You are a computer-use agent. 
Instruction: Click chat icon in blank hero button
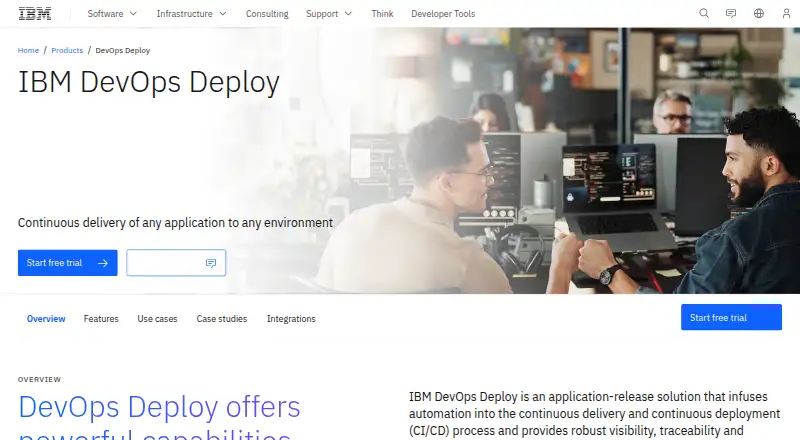[211, 263]
